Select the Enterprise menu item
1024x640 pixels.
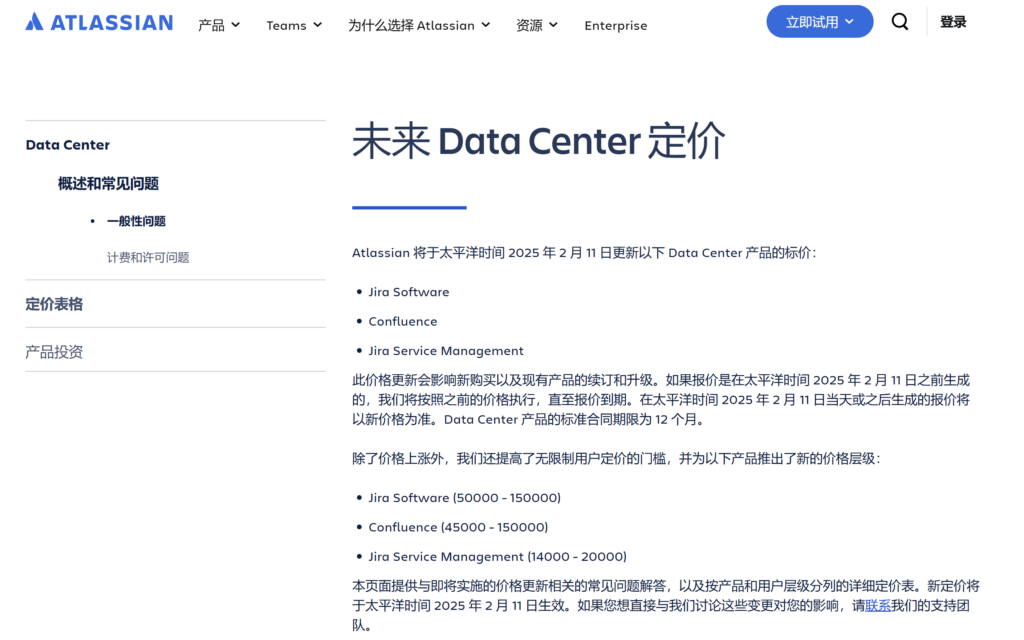(x=615, y=25)
